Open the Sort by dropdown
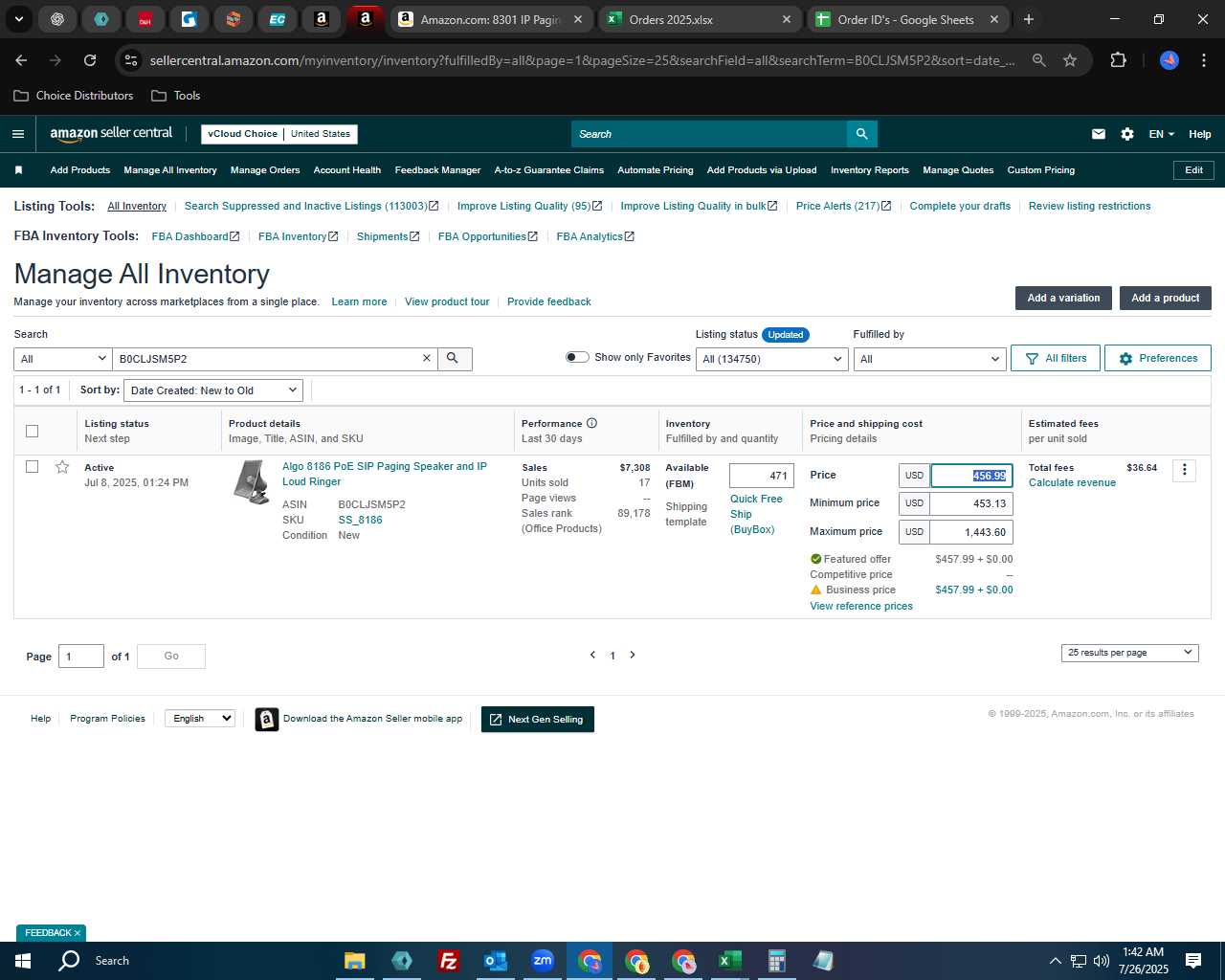The width and height of the screenshot is (1225, 980). [x=213, y=390]
